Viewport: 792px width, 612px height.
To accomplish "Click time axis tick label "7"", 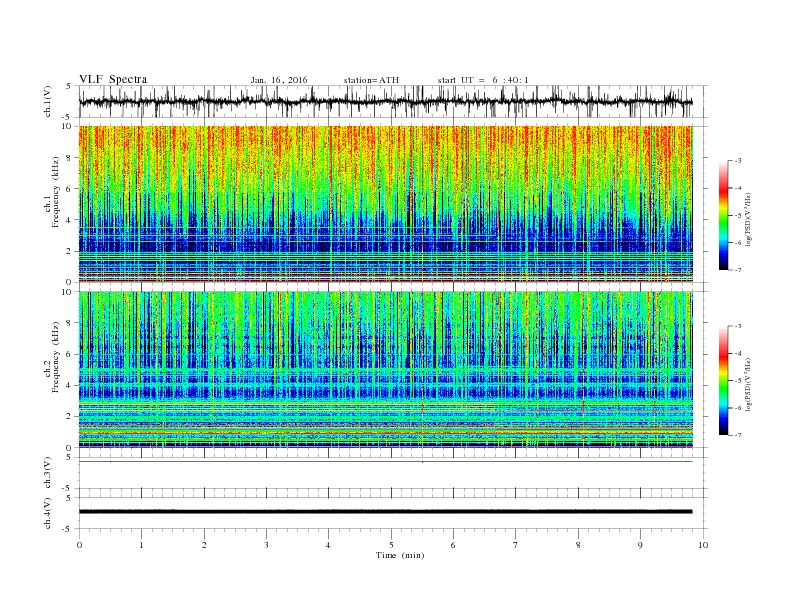I will pyautogui.click(x=516, y=545).
